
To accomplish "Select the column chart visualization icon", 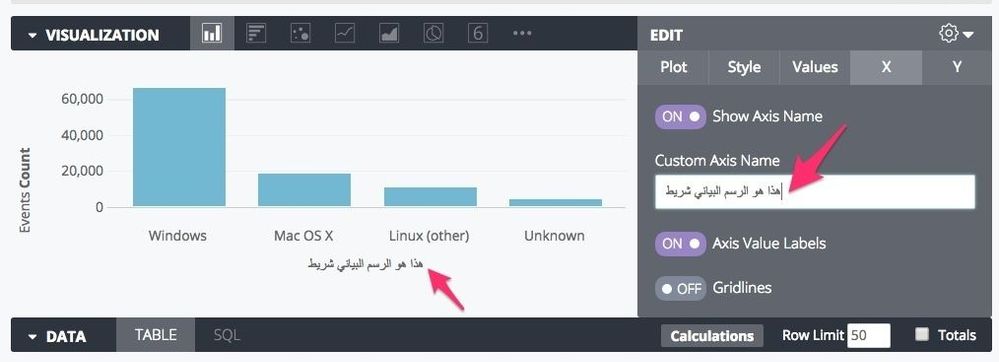I will coord(212,34).
